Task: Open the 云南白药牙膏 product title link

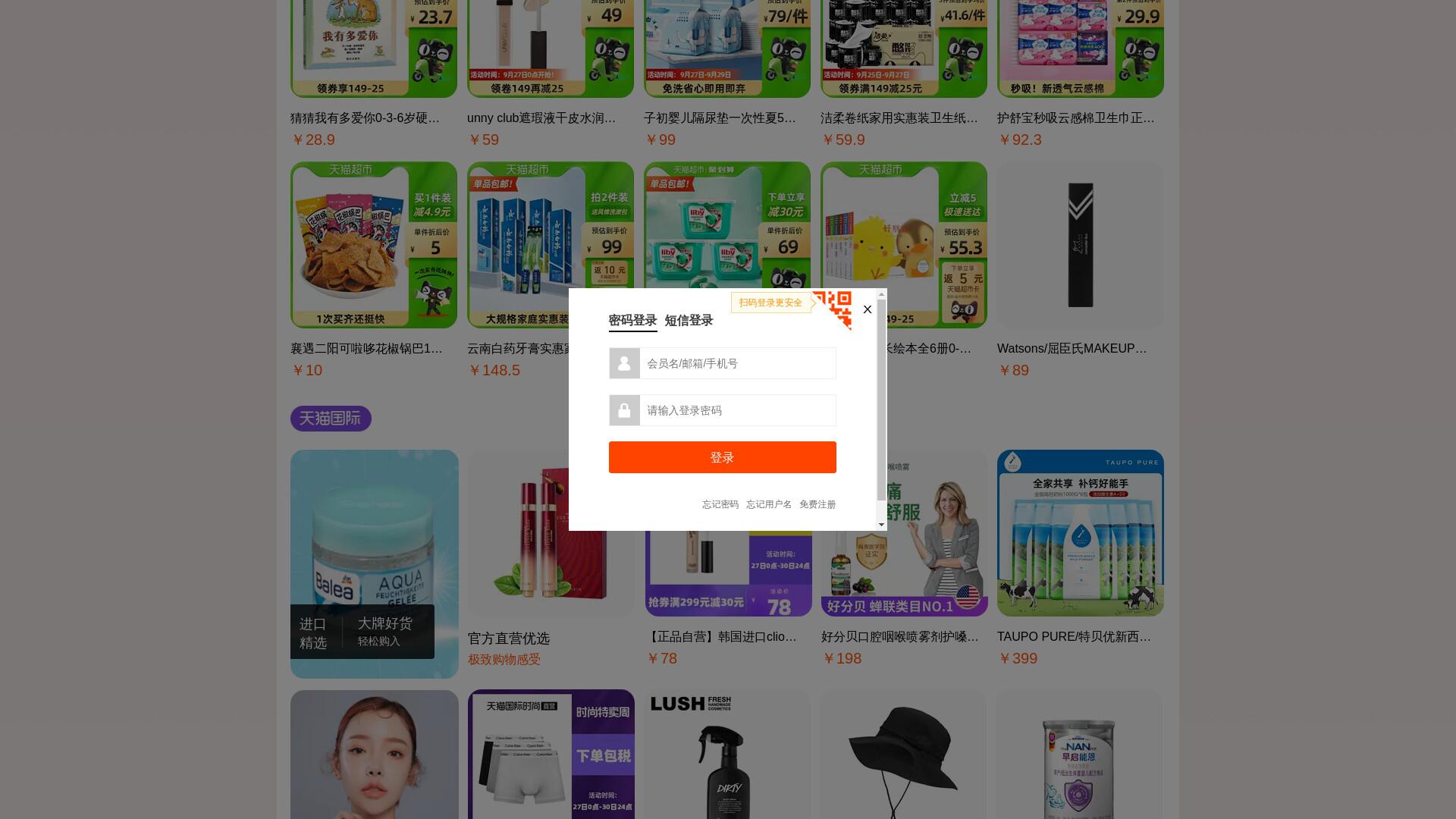Action: [x=519, y=349]
